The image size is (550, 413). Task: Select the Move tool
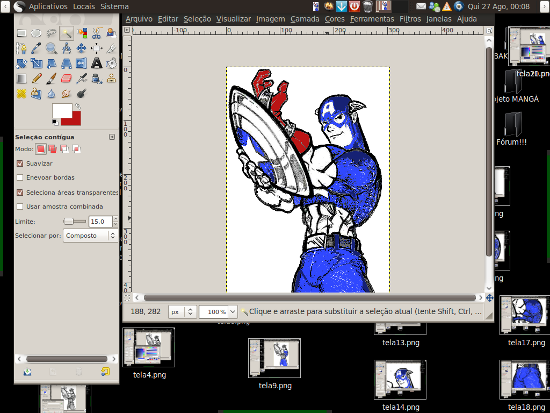[82, 48]
